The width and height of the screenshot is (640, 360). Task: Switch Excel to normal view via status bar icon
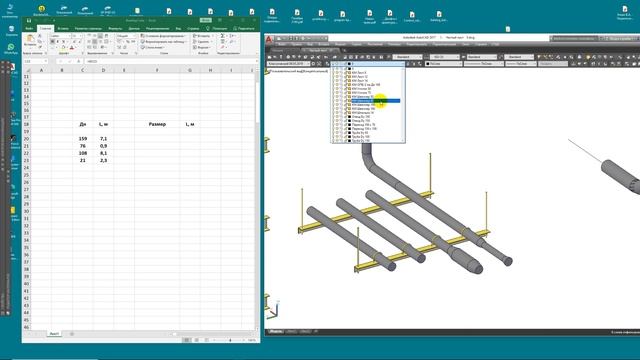pos(187,340)
